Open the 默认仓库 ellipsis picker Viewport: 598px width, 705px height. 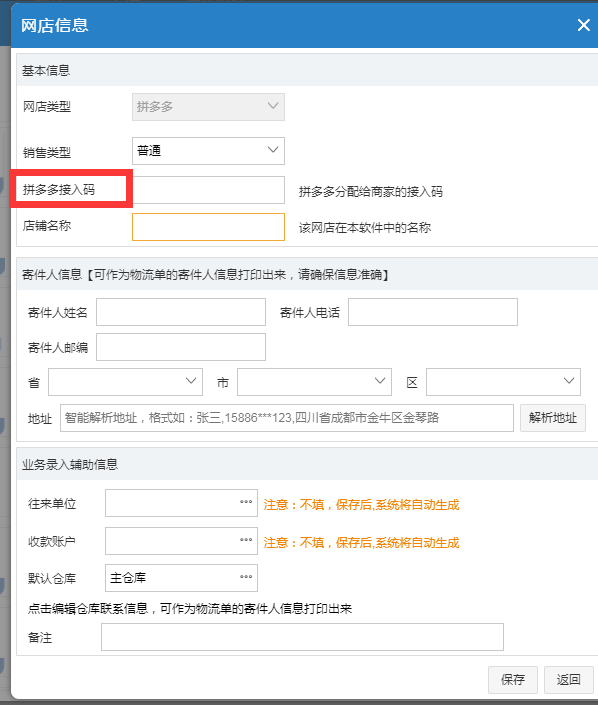pos(246,577)
